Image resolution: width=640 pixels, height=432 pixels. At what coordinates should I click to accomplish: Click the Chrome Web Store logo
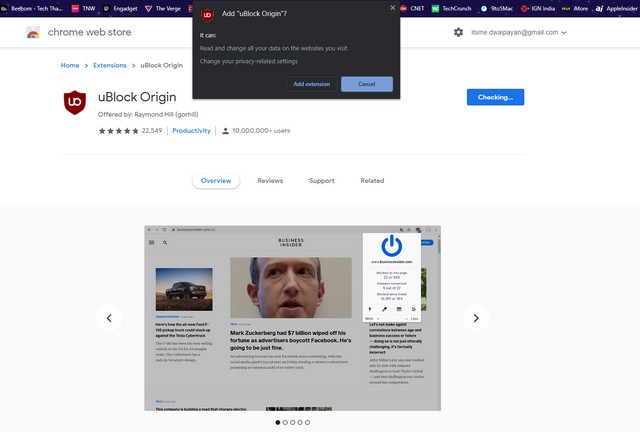tap(33, 32)
